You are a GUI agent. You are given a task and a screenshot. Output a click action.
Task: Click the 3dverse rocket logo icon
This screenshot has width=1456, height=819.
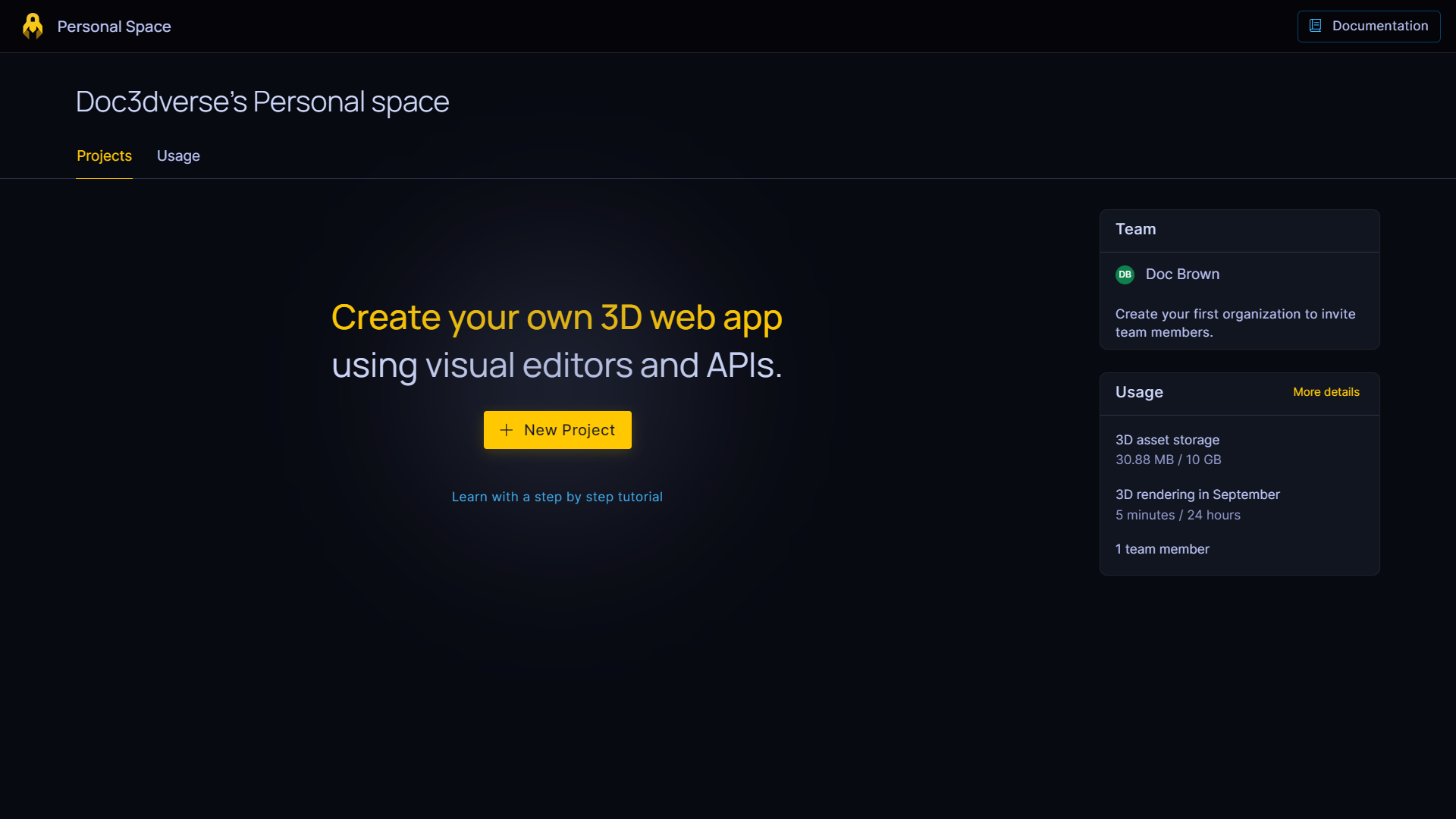click(x=33, y=27)
